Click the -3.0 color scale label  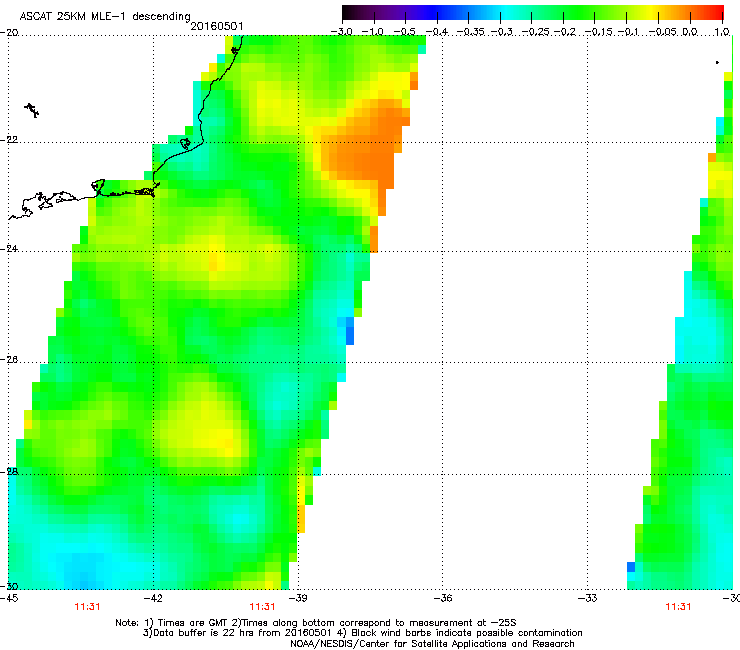[341, 32]
